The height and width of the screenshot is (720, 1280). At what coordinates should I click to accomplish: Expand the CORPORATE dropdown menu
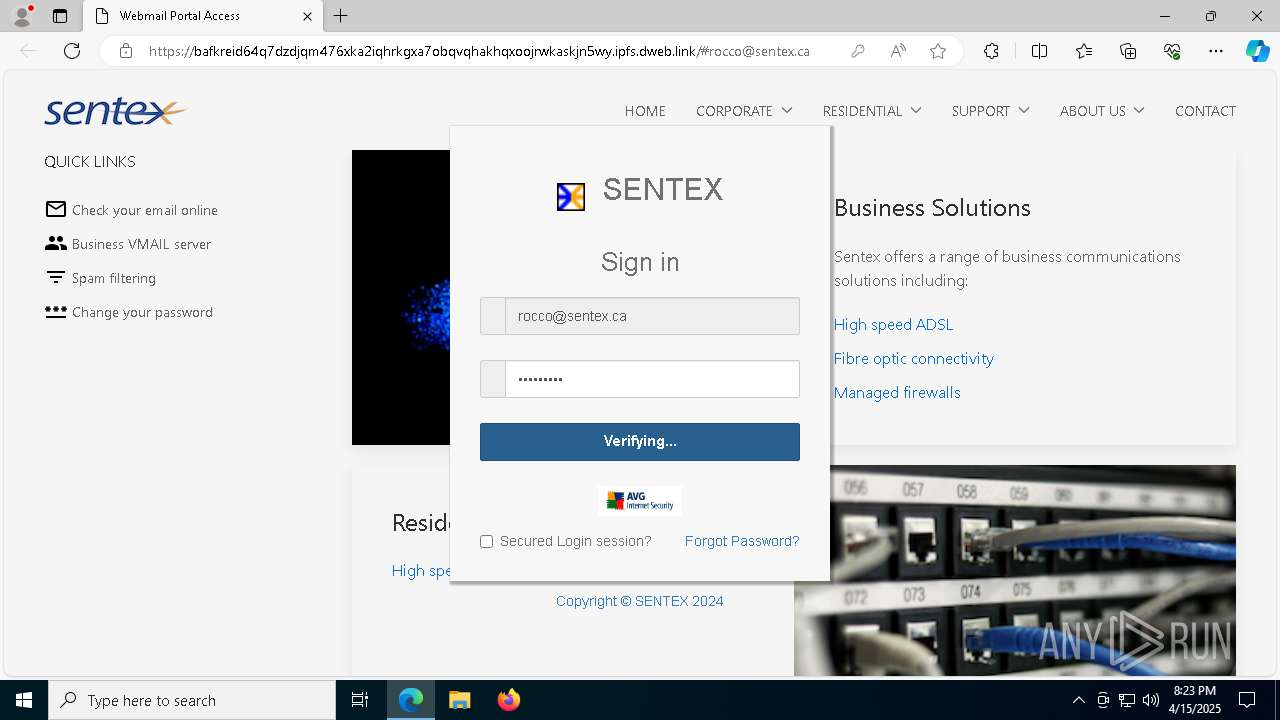[x=744, y=111]
